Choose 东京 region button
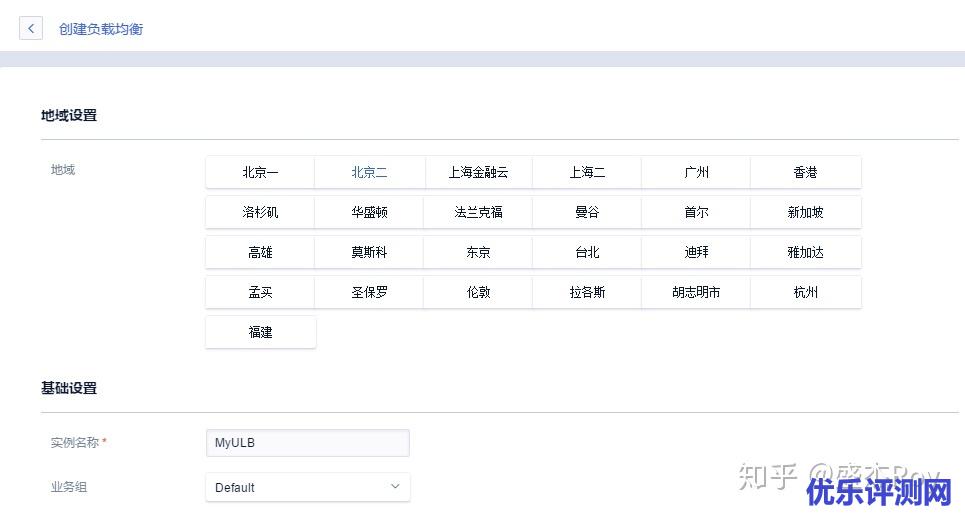This screenshot has width=965, height=519. point(478,252)
